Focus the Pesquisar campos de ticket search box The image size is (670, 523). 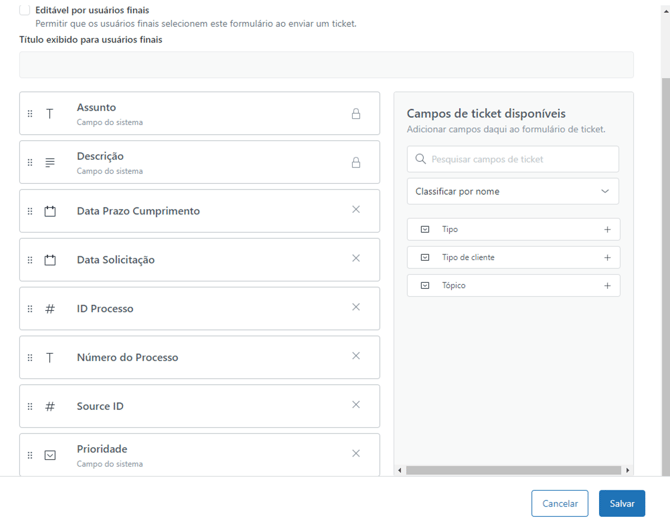(x=520, y=159)
